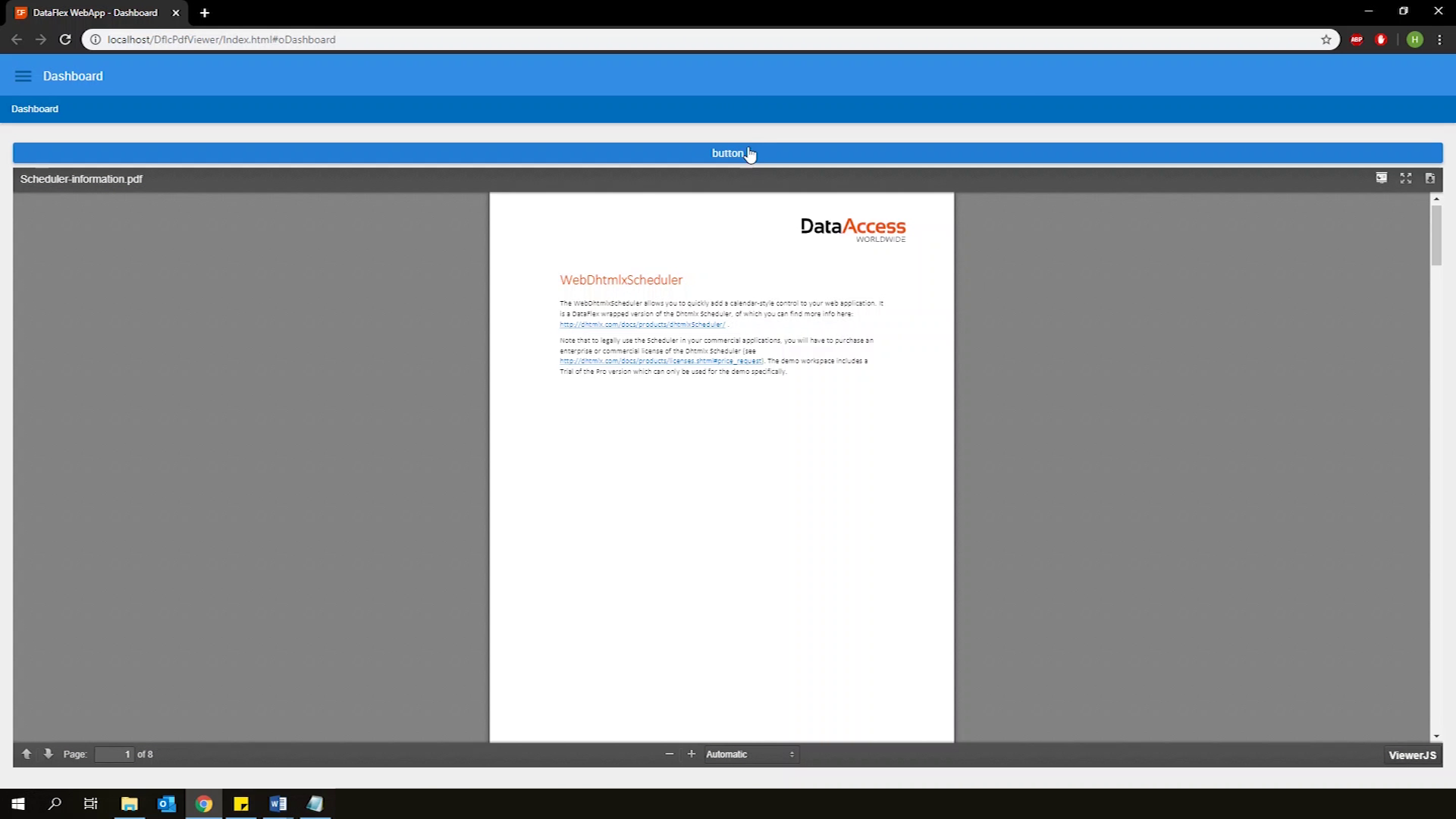Viewport: 1456px width, 819px height.
Task: Open the Automatic zoom dropdown
Action: point(750,755)
